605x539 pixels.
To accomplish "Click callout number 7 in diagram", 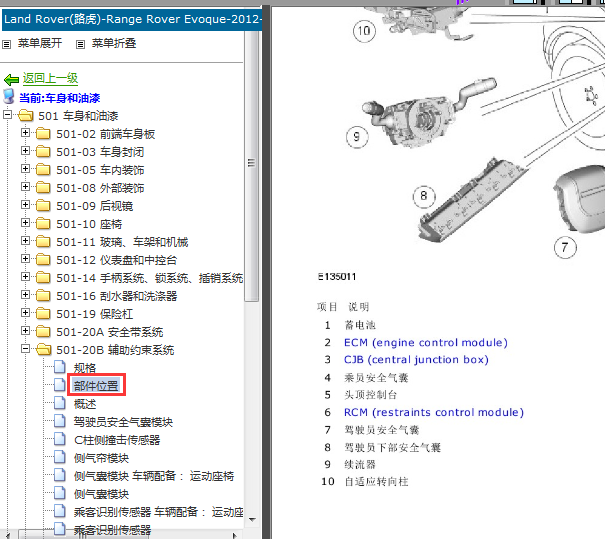I will 565,247.
